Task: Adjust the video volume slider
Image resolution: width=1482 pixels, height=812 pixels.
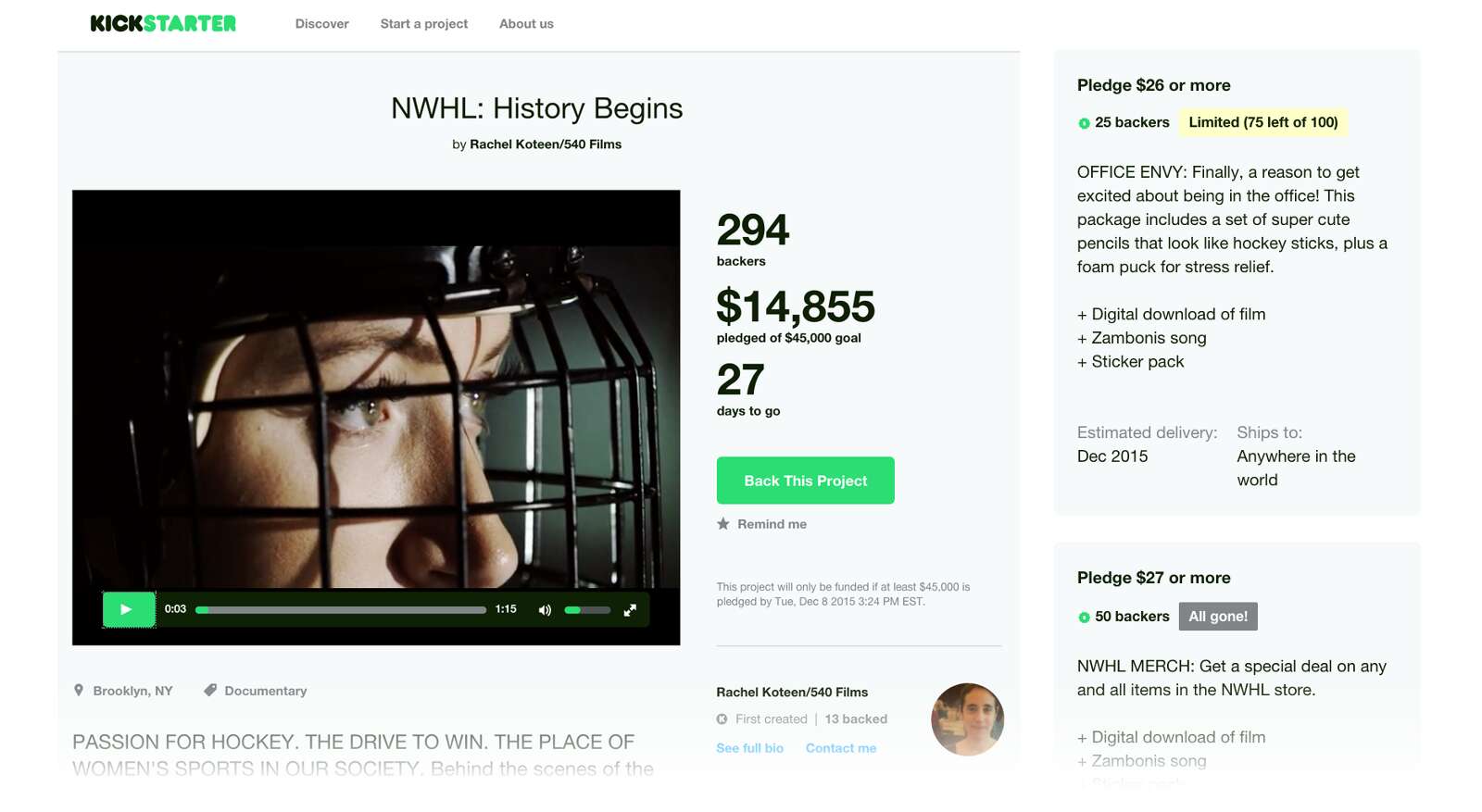Action: pyautogui.click(x=587, y=610)
